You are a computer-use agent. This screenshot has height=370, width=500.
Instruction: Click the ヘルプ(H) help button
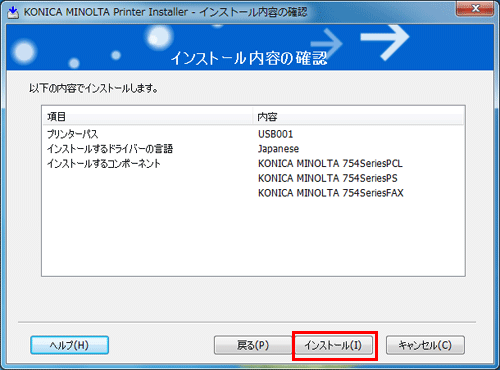pyautogui.click(x=69, y=345)
